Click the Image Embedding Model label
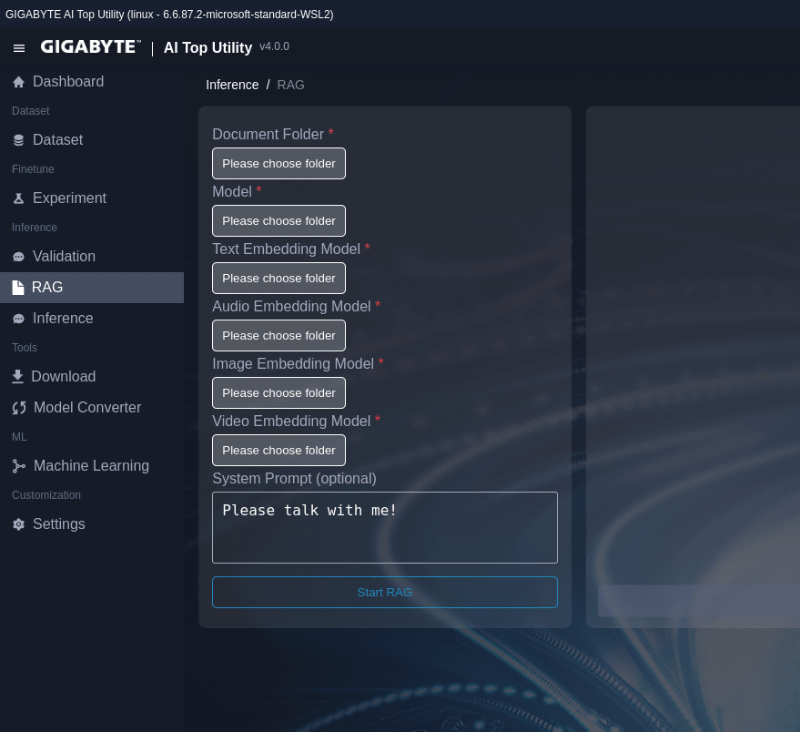 [293, 364]
